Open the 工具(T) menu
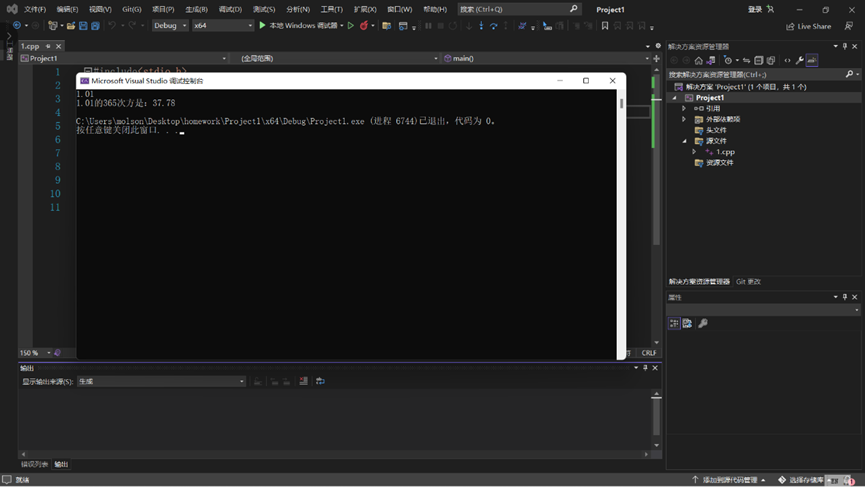The width and height of the screenshot is (865, 487). coord(331,9)
